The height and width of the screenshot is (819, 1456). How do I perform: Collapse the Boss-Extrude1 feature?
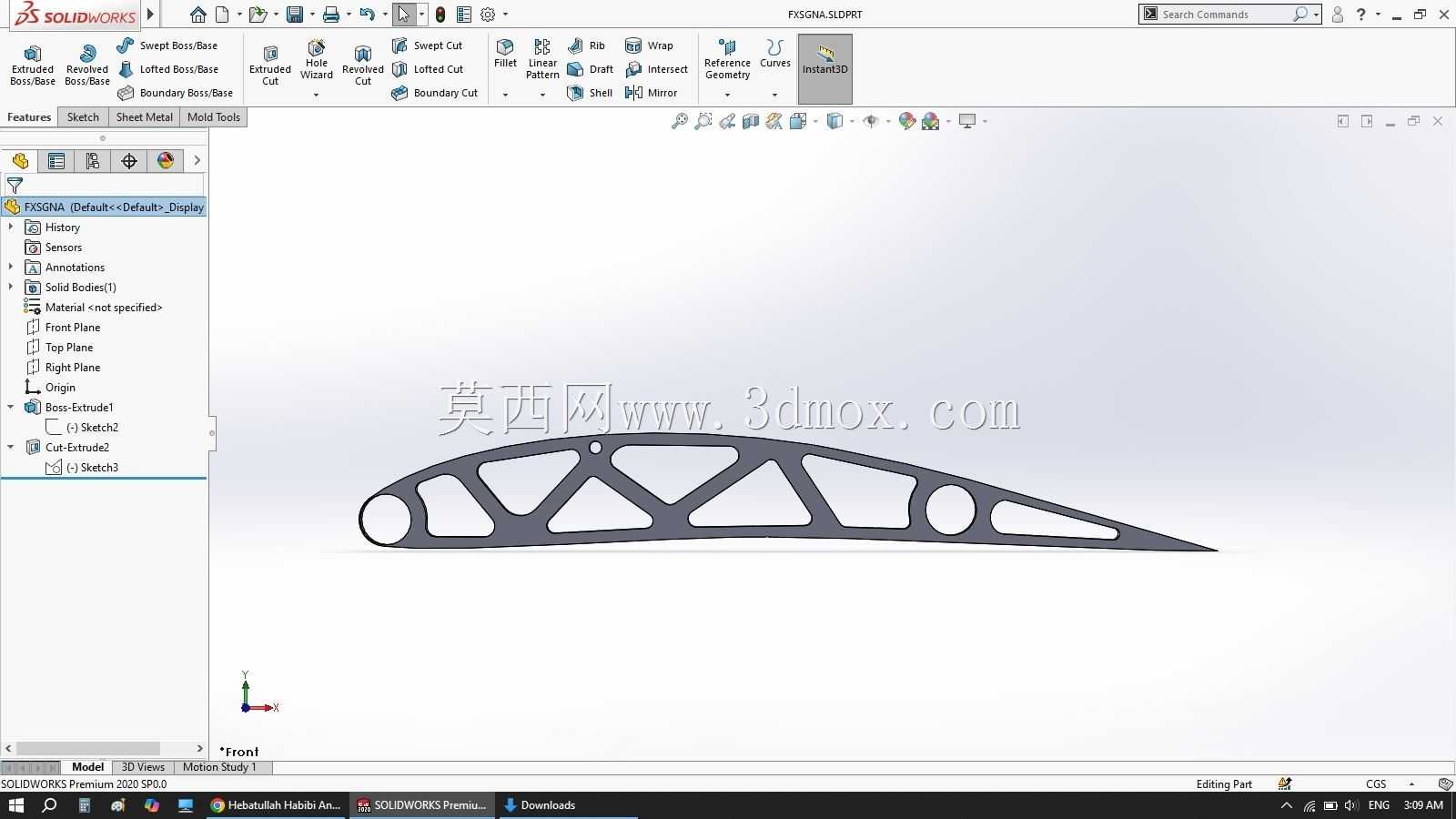11,408
